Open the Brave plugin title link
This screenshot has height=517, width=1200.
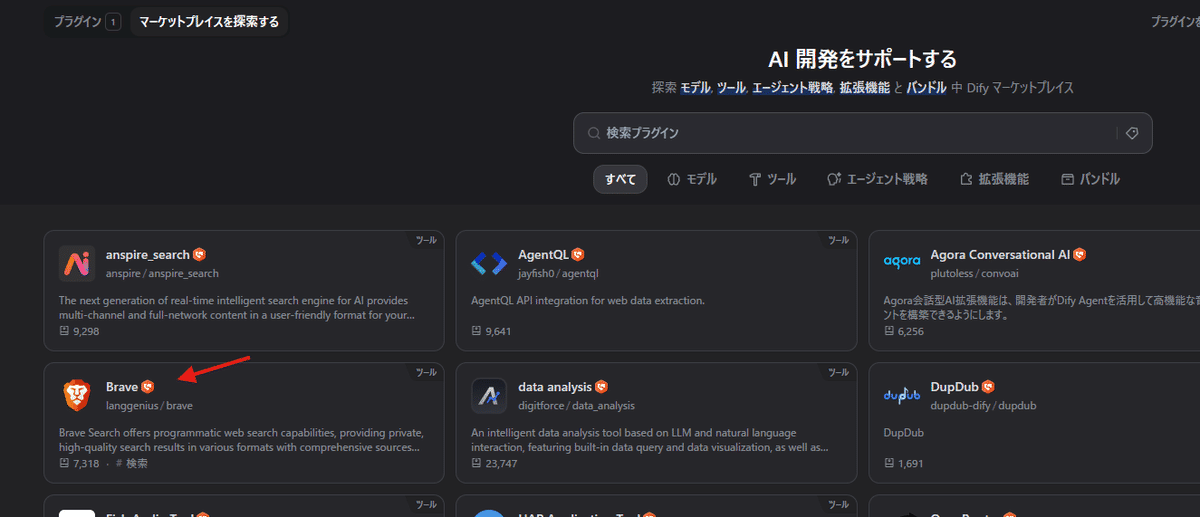pyautogui.click(x=121, y=387)
